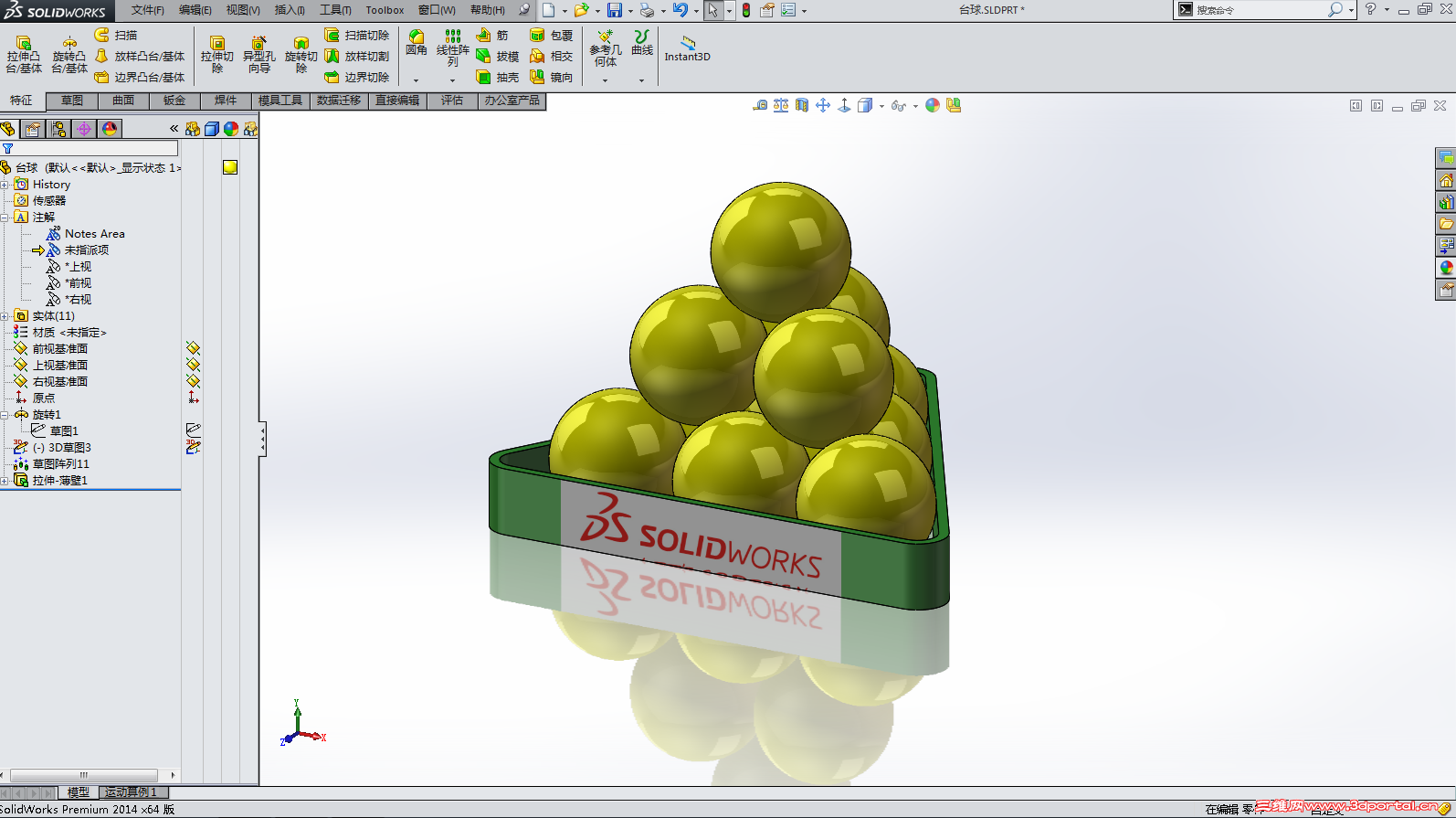Open the Toolbox menu
Screen dimensions: 1456x818
385,10
